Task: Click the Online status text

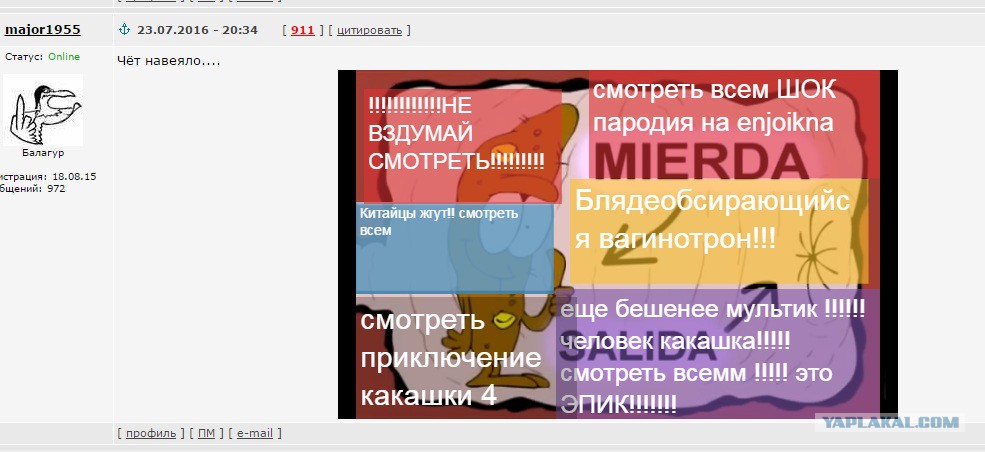Action: pos(64,56)
